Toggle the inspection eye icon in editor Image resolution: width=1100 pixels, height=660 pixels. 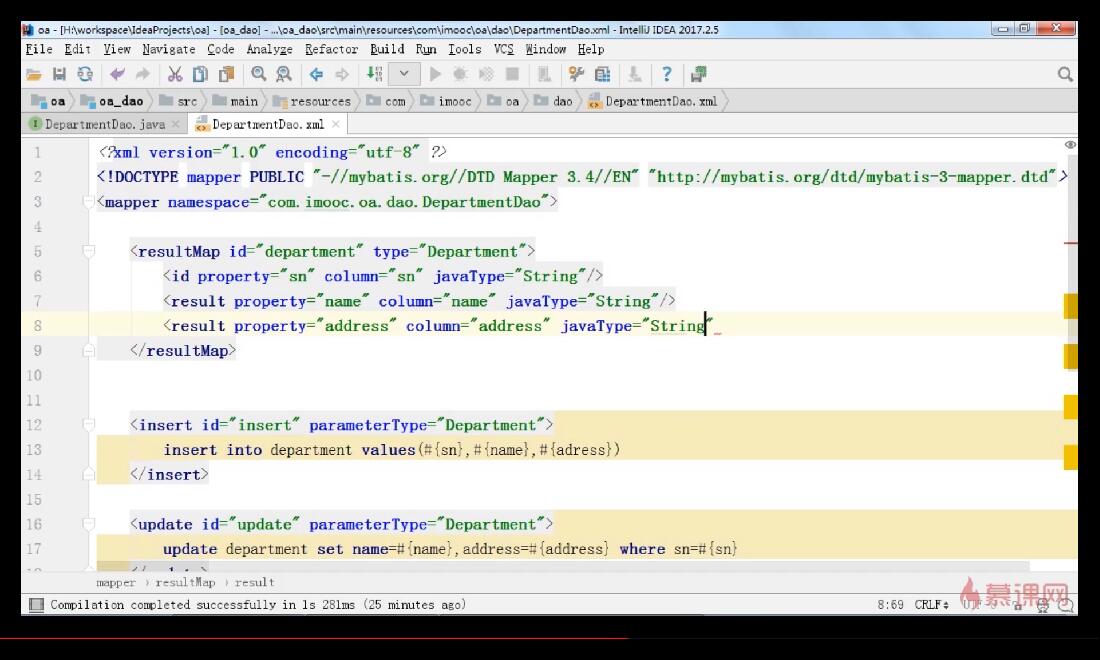pyautogui.click(x=1070, y=144)
